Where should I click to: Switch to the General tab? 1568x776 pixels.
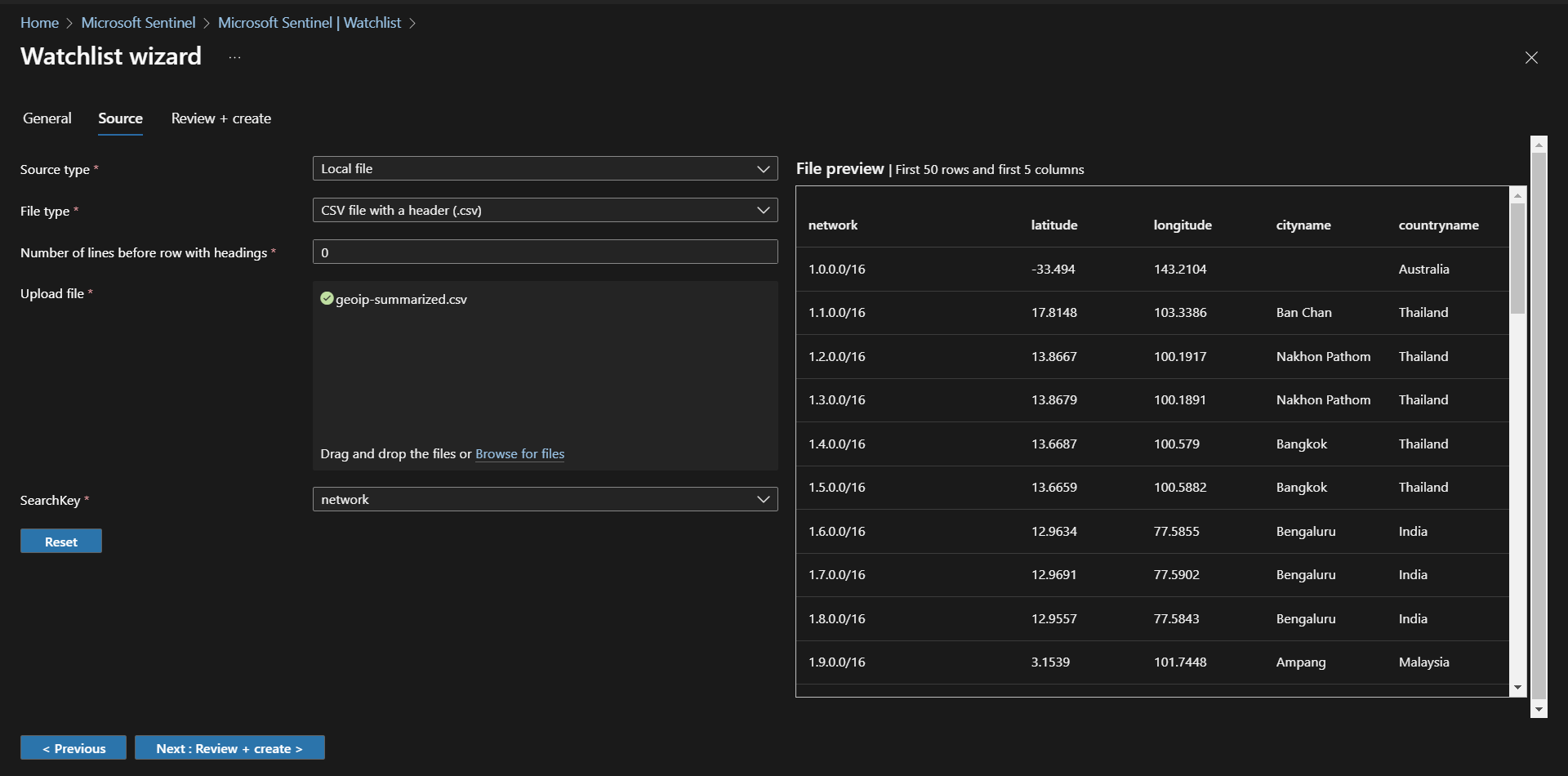(x=47, y=118)
